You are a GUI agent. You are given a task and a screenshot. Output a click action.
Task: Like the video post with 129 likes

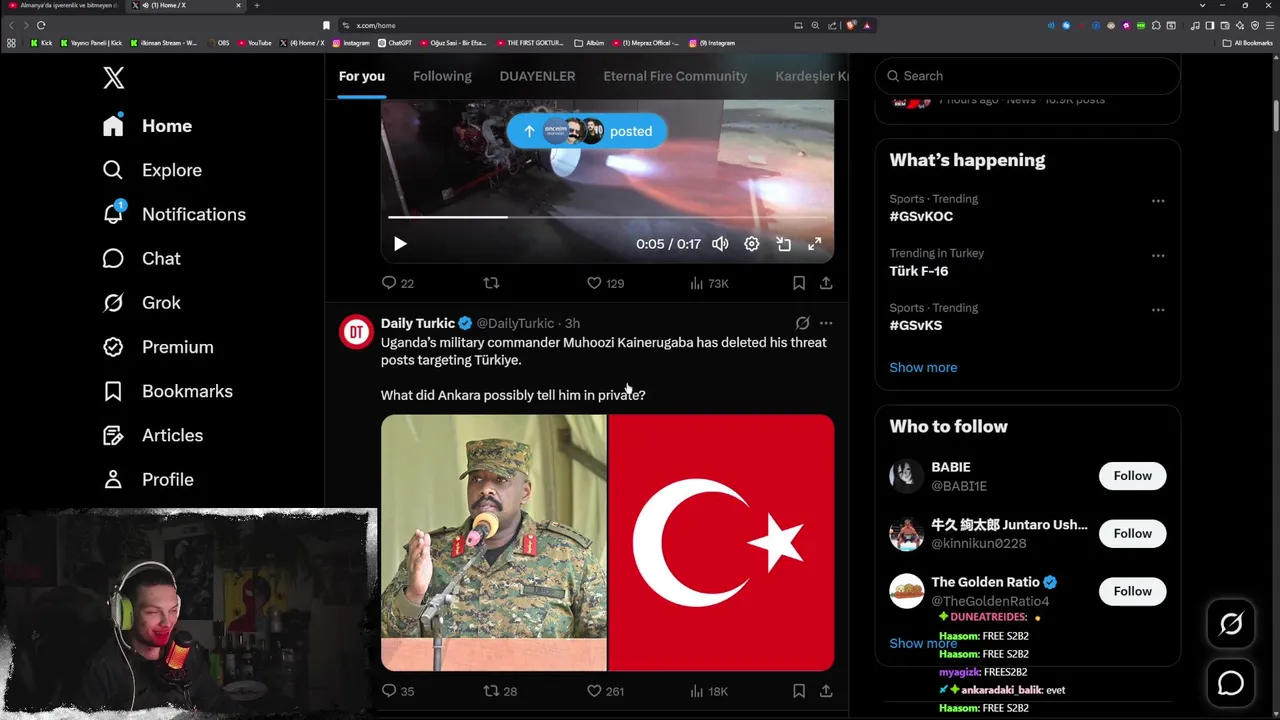coord(605,283)
